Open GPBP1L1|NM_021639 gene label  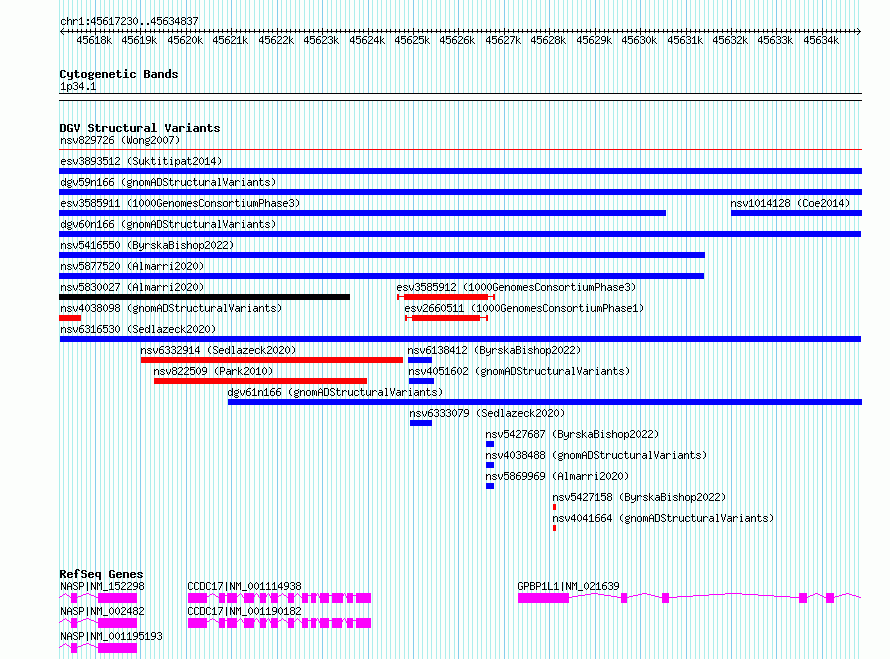[x=568, y=586]
